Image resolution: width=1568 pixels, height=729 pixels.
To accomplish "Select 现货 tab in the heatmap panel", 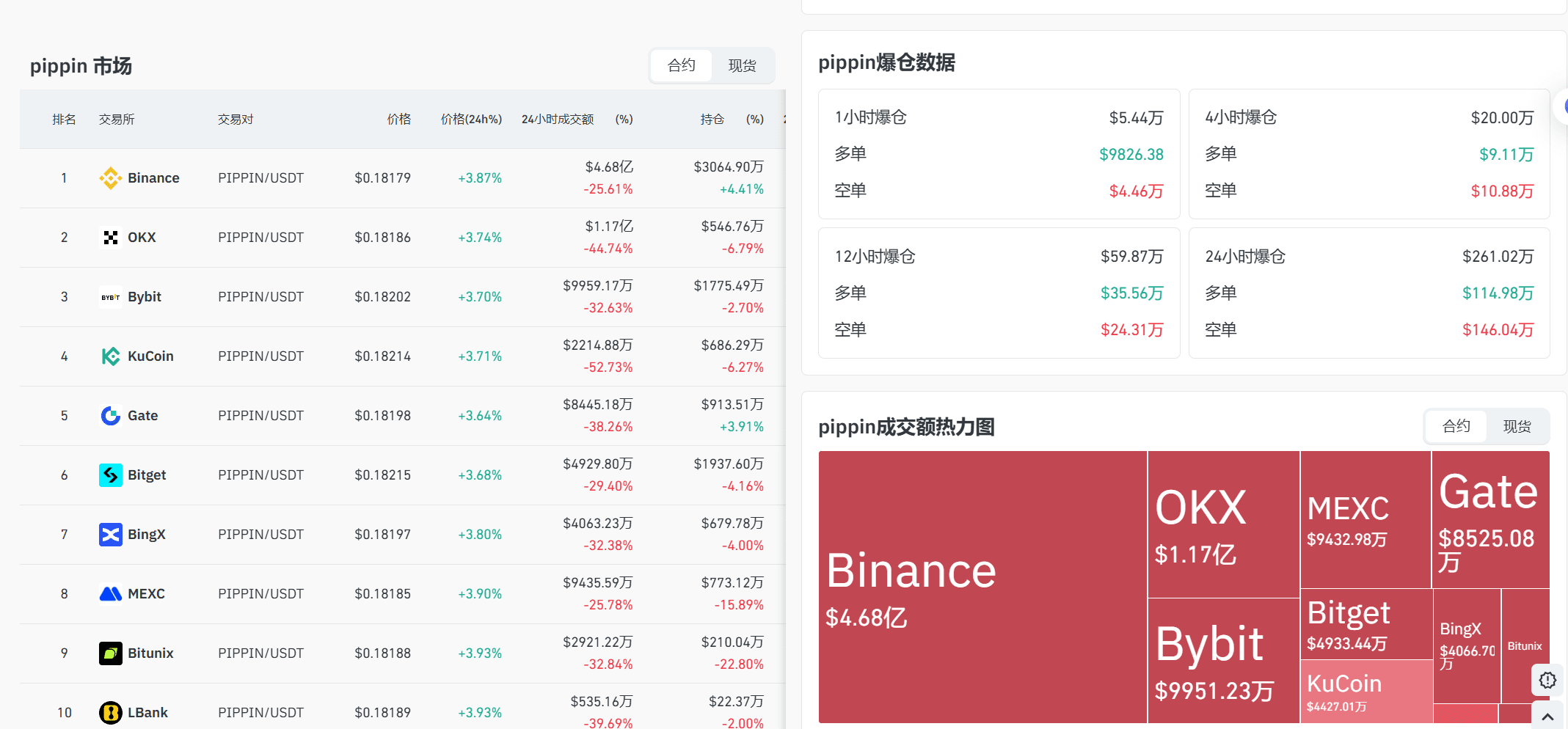I will pos(1517,426).
